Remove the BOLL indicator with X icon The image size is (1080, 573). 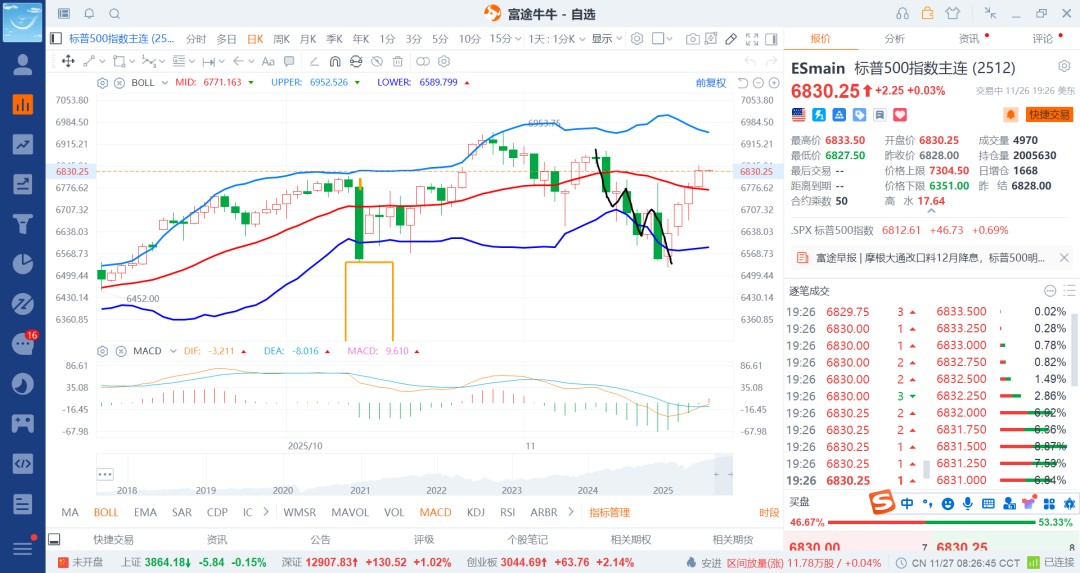(x=119, y=83)
